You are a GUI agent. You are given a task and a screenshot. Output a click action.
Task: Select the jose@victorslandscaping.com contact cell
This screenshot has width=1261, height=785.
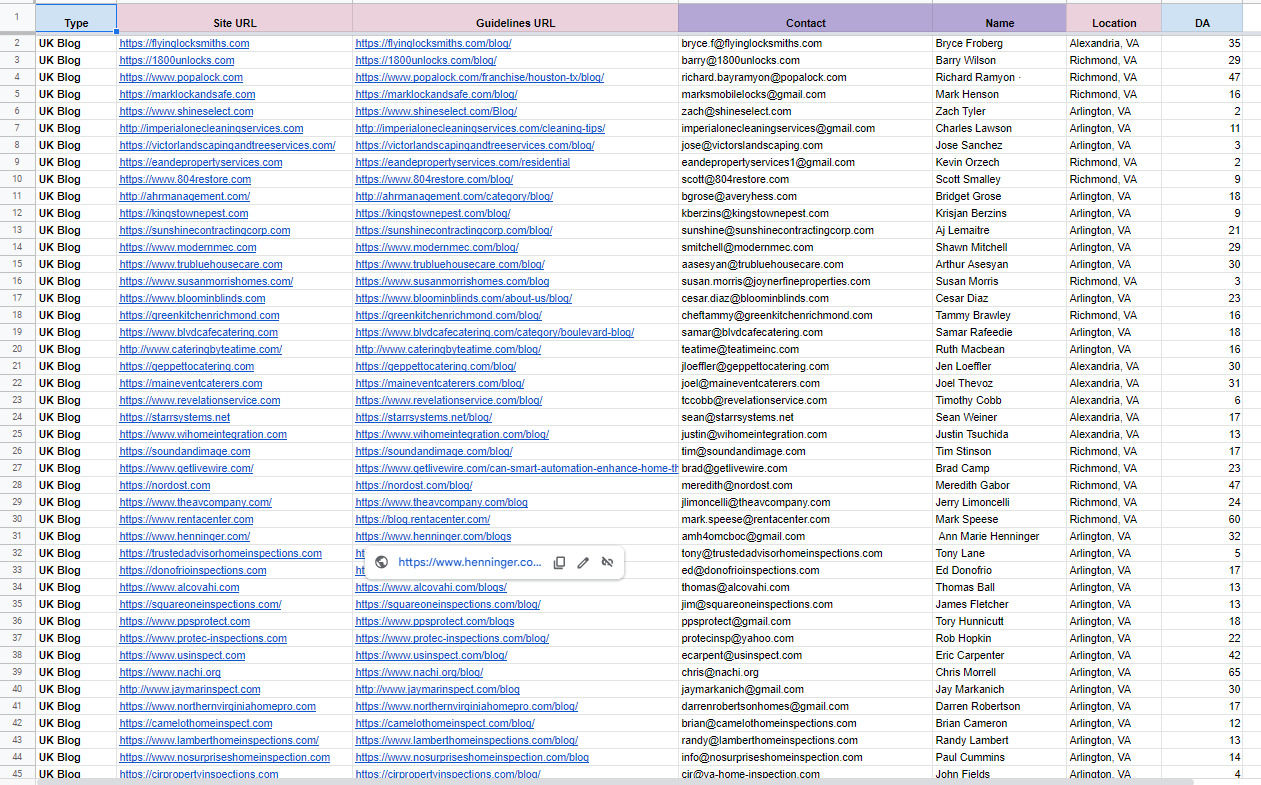806,145
